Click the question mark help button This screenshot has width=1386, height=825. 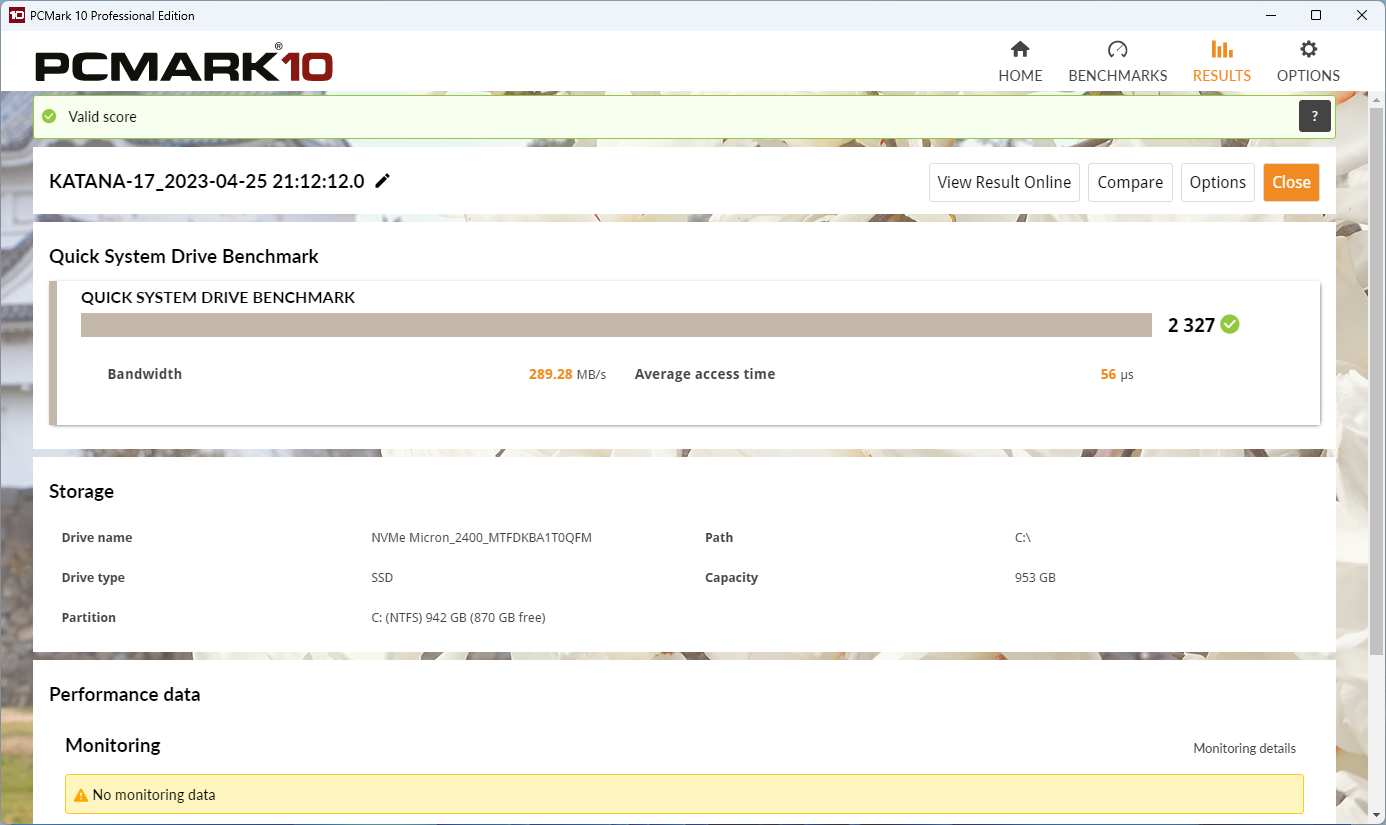(1315, 116)
